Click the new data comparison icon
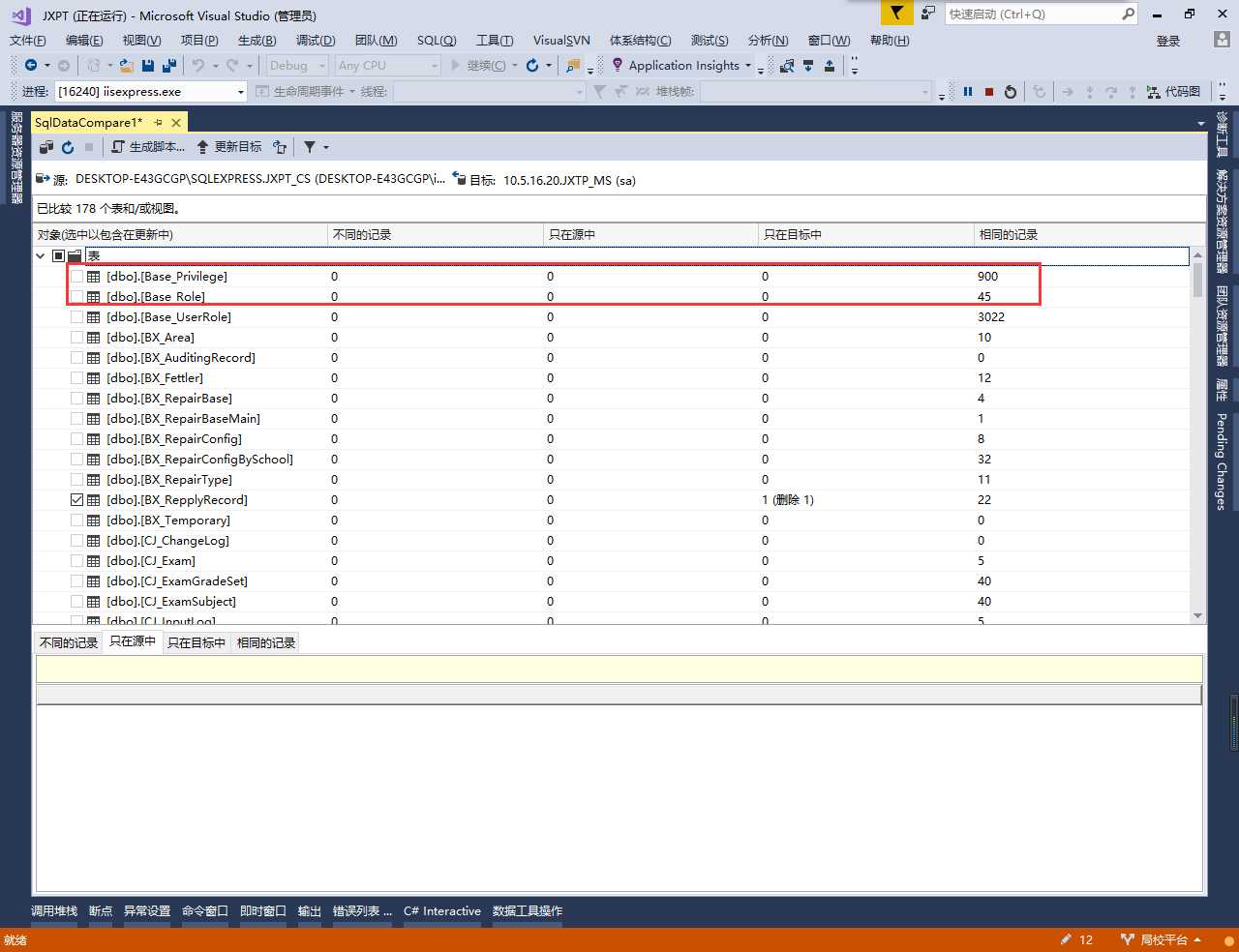 click(46, 147)
